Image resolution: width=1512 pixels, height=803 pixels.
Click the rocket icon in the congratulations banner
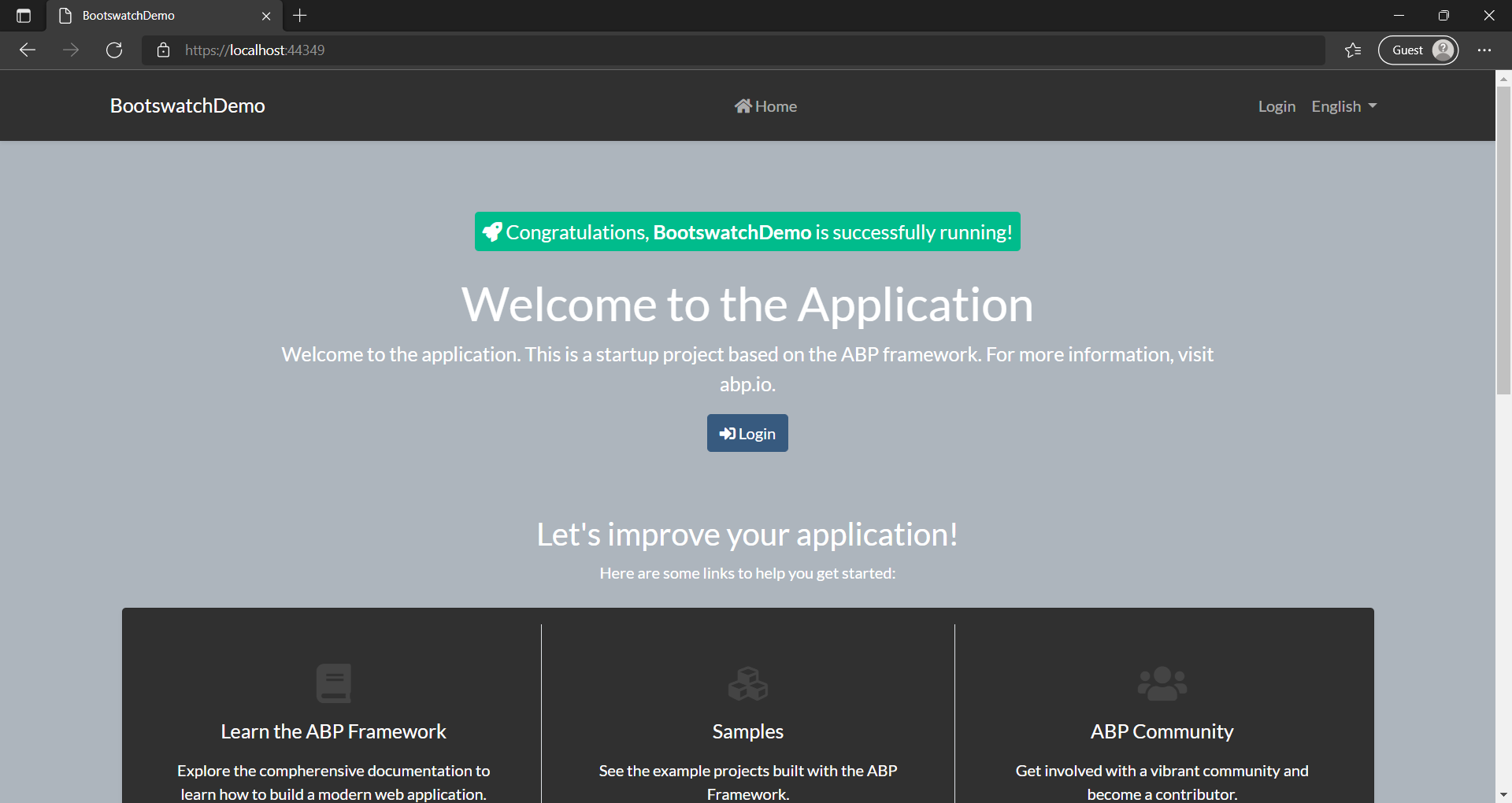click(x=492, y=232)
